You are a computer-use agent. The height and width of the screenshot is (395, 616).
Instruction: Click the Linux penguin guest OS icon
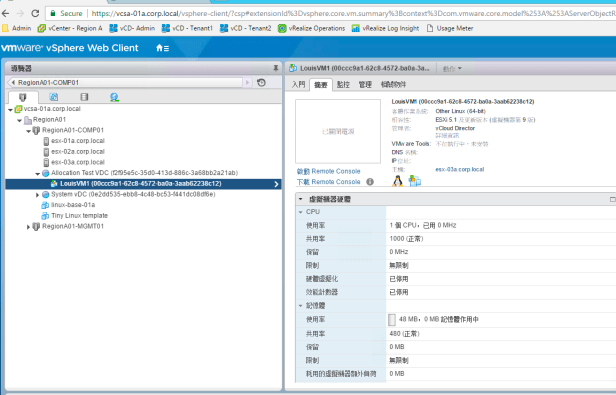(398, 181)
